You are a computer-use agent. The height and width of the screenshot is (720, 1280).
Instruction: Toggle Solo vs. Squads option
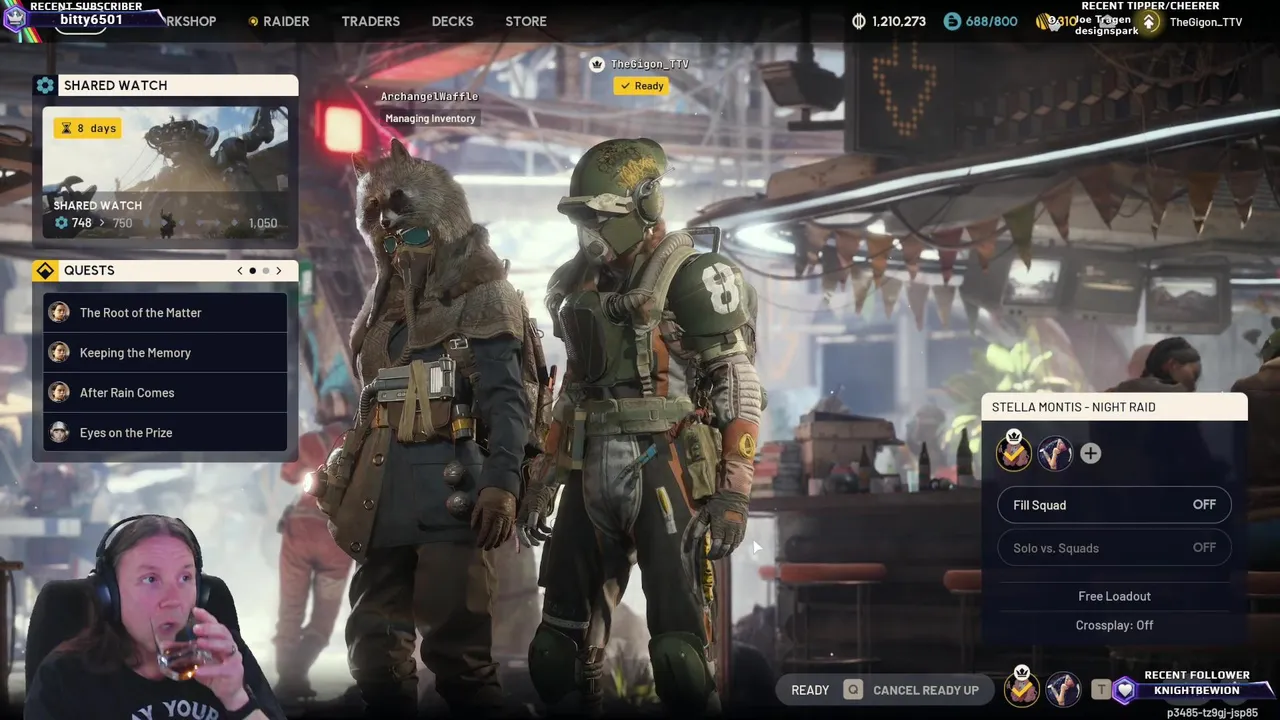pyautogui.click(x=1114, y=548)
